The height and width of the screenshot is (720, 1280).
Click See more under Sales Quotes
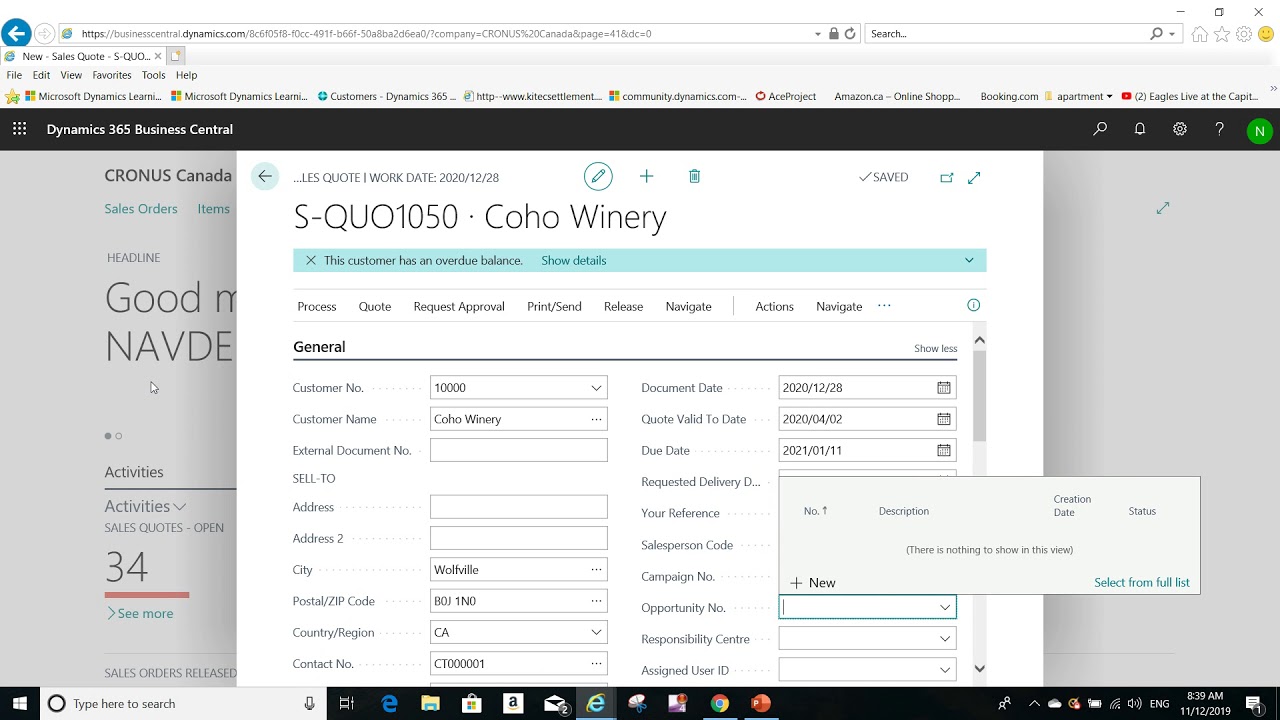click(x=140, y=613)
